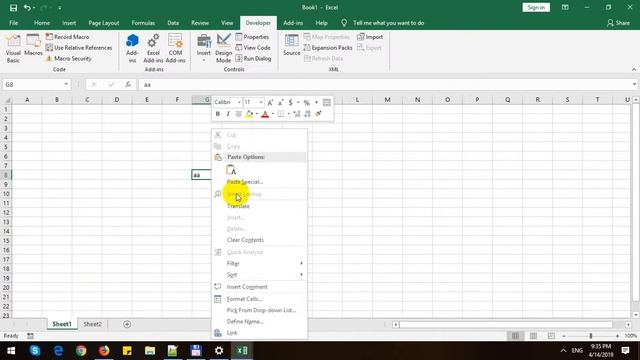Image resolution: width=640 pixels, height=360 pixels.
Task: Switch to the Home tab
Action: point(42,23)
